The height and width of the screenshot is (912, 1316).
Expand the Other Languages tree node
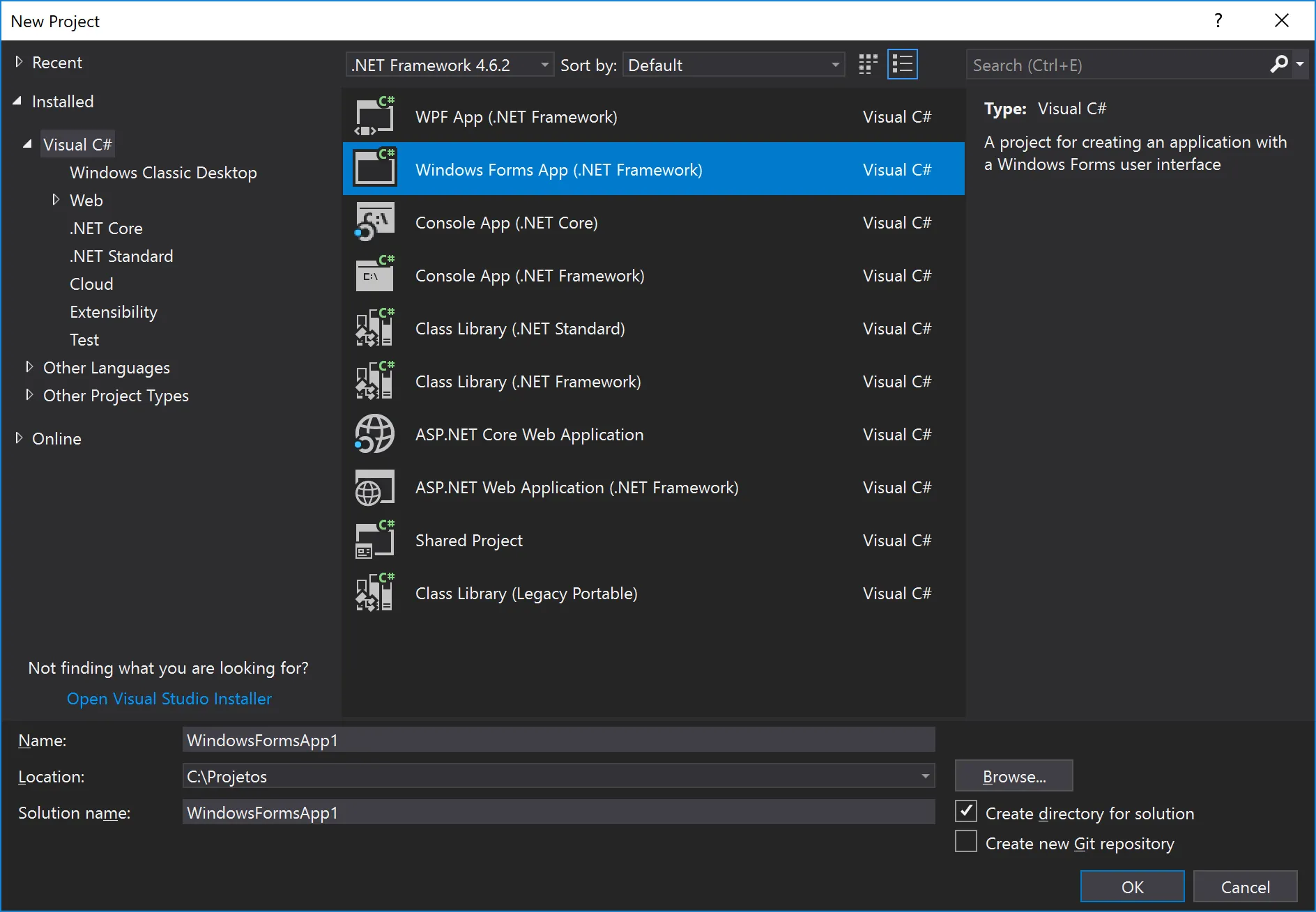tap(29, 367)
